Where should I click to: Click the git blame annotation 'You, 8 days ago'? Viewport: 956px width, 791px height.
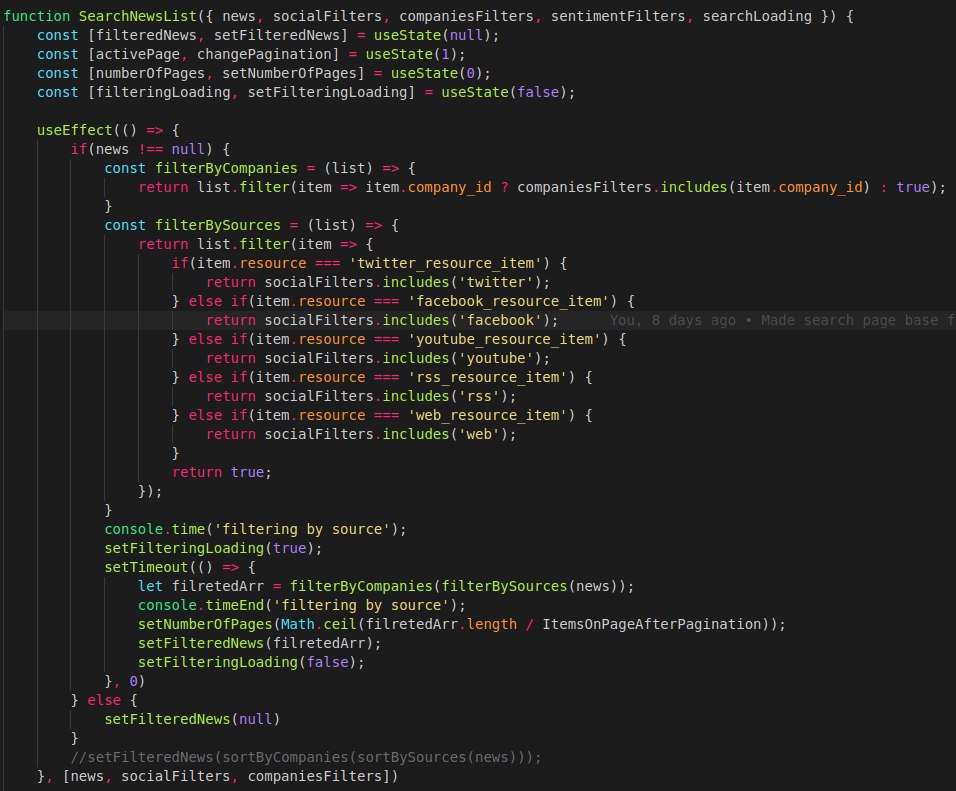[672, 320]
